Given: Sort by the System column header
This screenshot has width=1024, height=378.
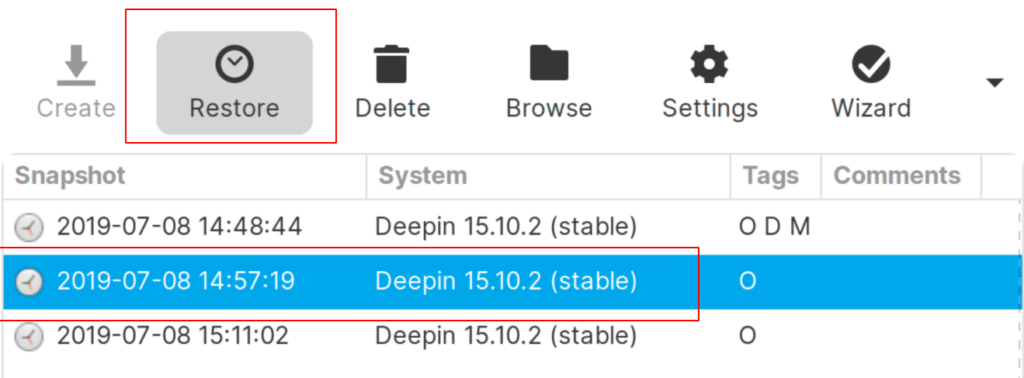Looking at the screenshot, I should pos(423,175).
